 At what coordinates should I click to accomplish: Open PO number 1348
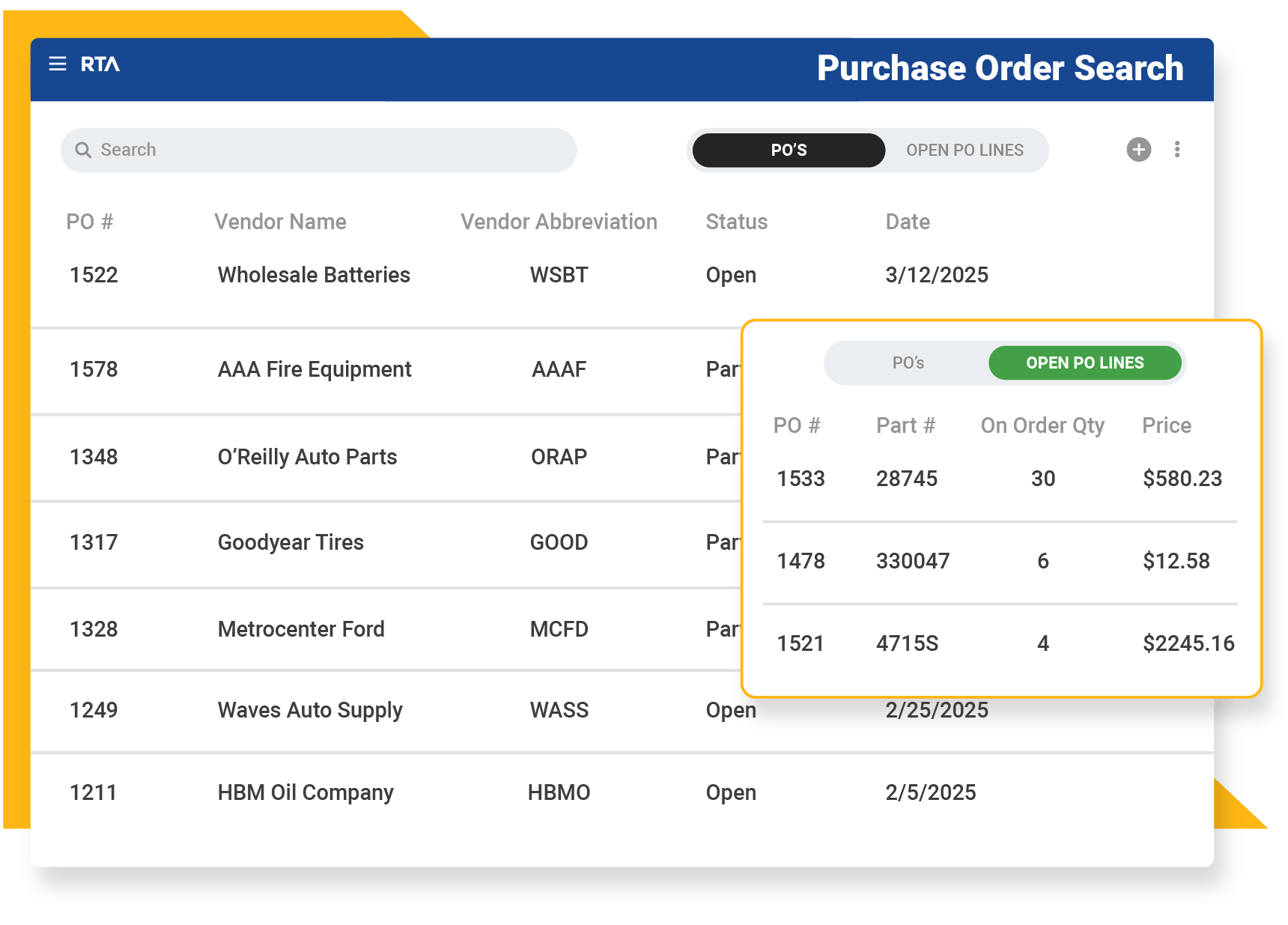tap(94, 457)
